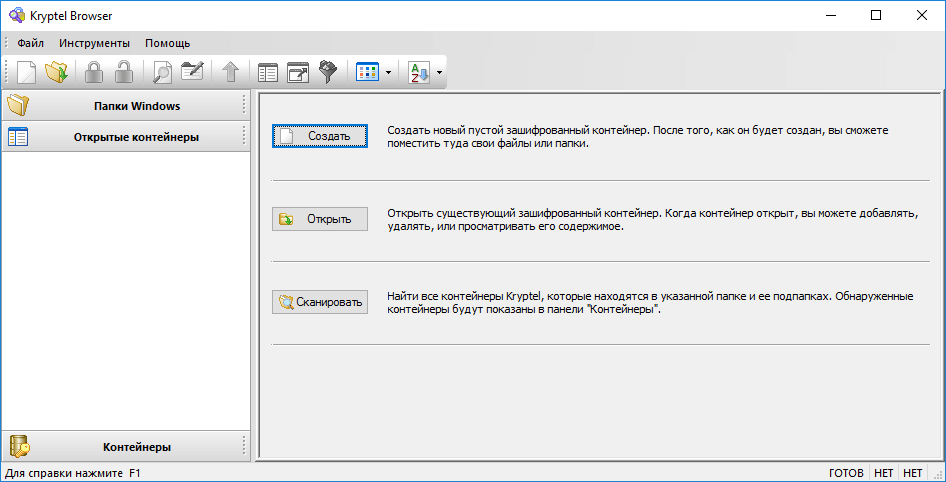Click the magnifier view file toolbar icon

tap(162, 72)
